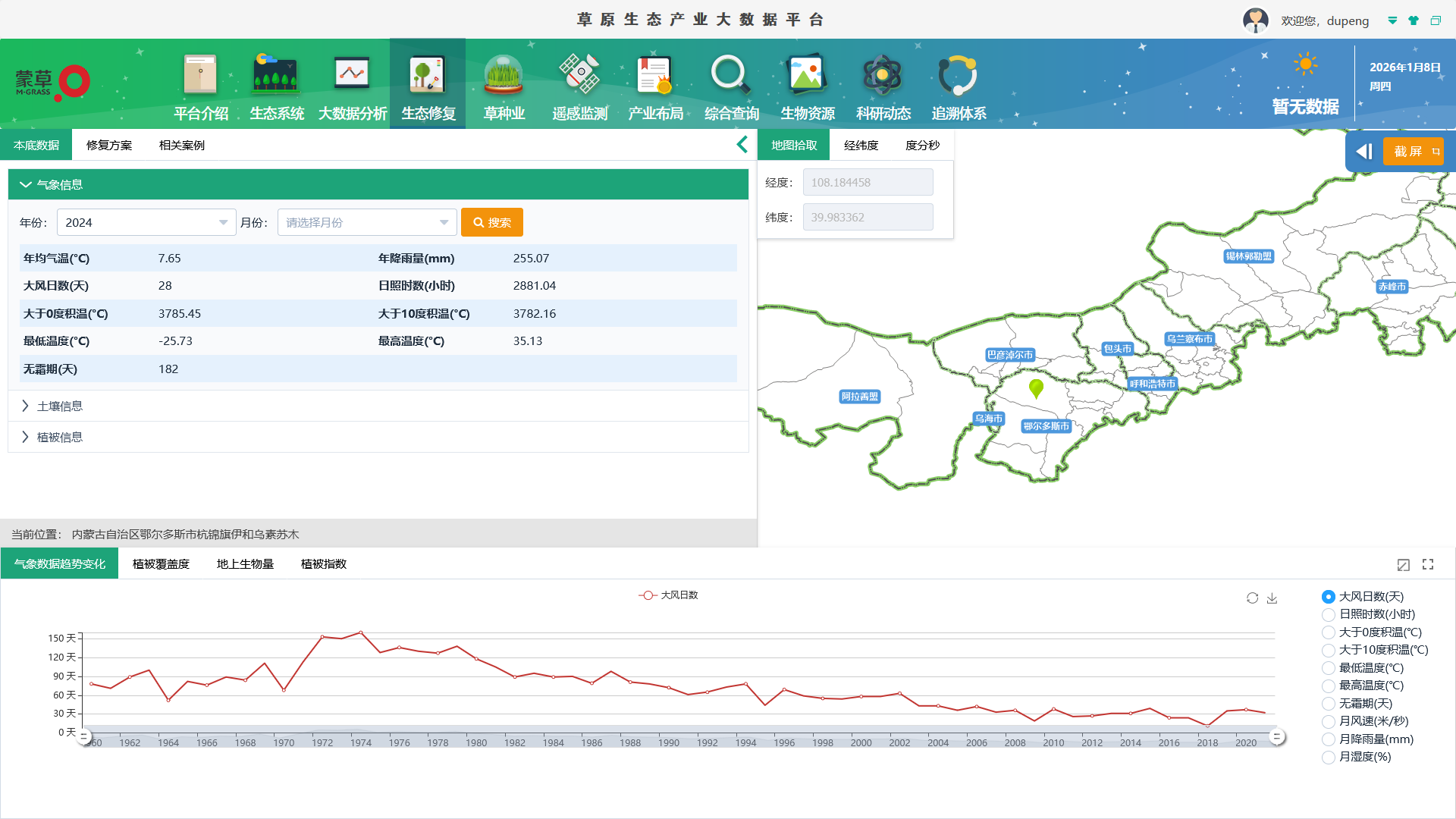Click green location pin on map
The width and height of the screenshot is (1456, 819).
[x=1036, y=388]
